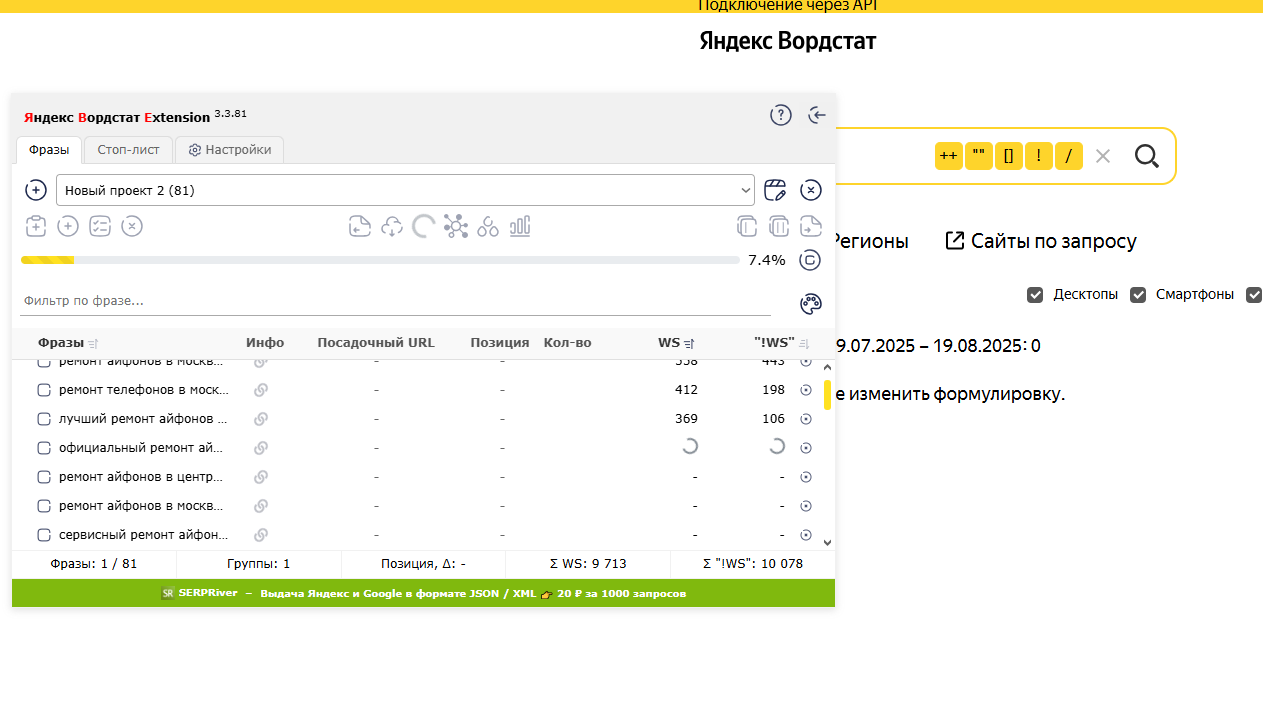Screen dimensions: 1263x712
Task: Click link icon for 'официальный ремонт' row
Action: pyautogui.click(x=261, y=448)
